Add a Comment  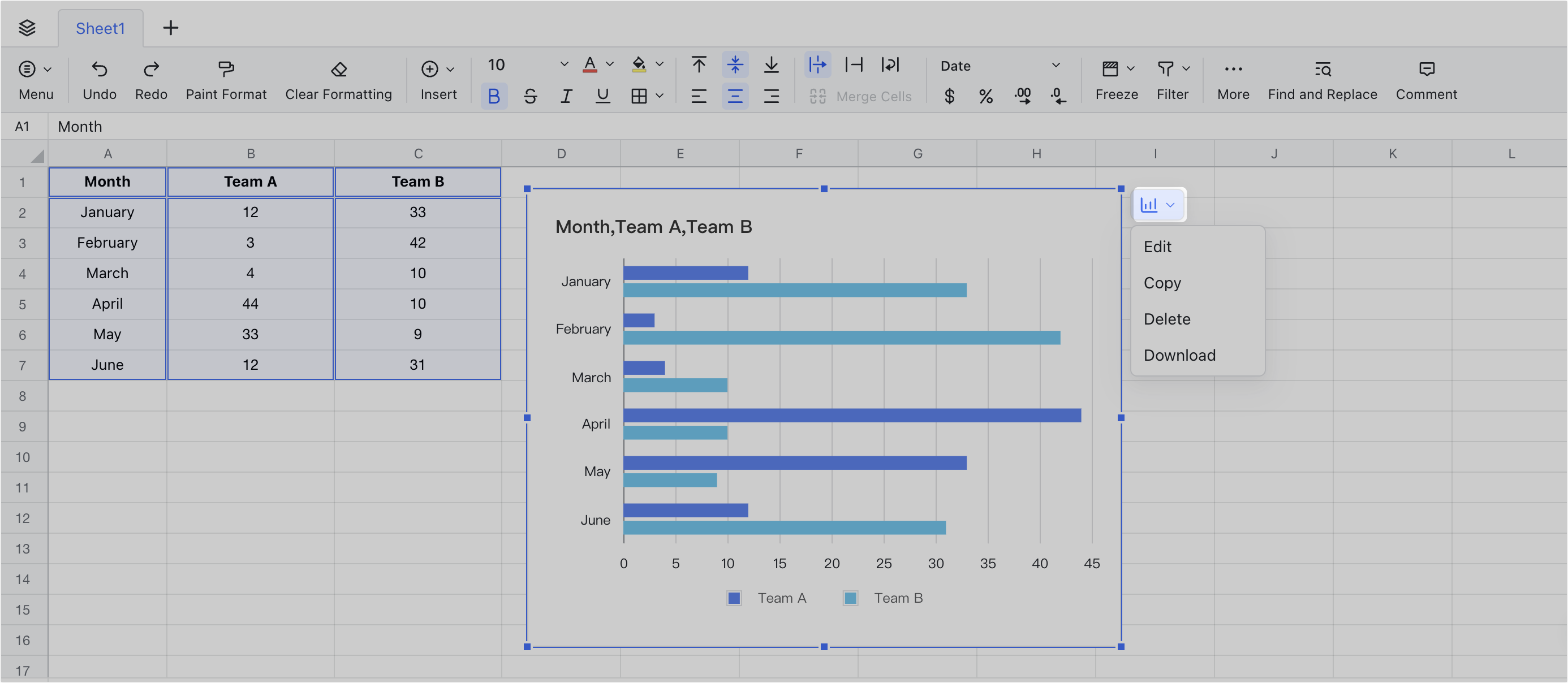pos(1426,80)
